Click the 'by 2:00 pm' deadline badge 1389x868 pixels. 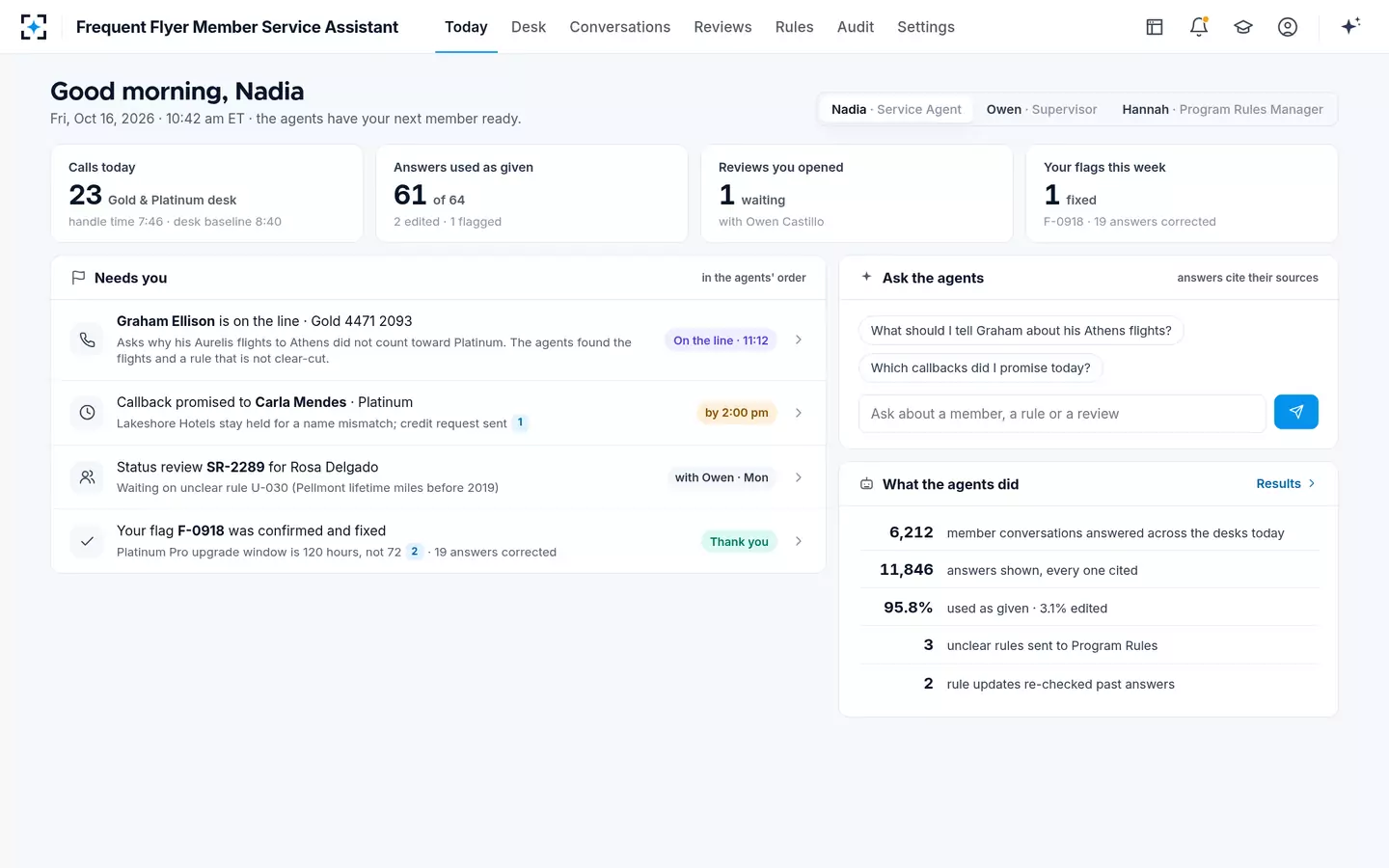737,413
